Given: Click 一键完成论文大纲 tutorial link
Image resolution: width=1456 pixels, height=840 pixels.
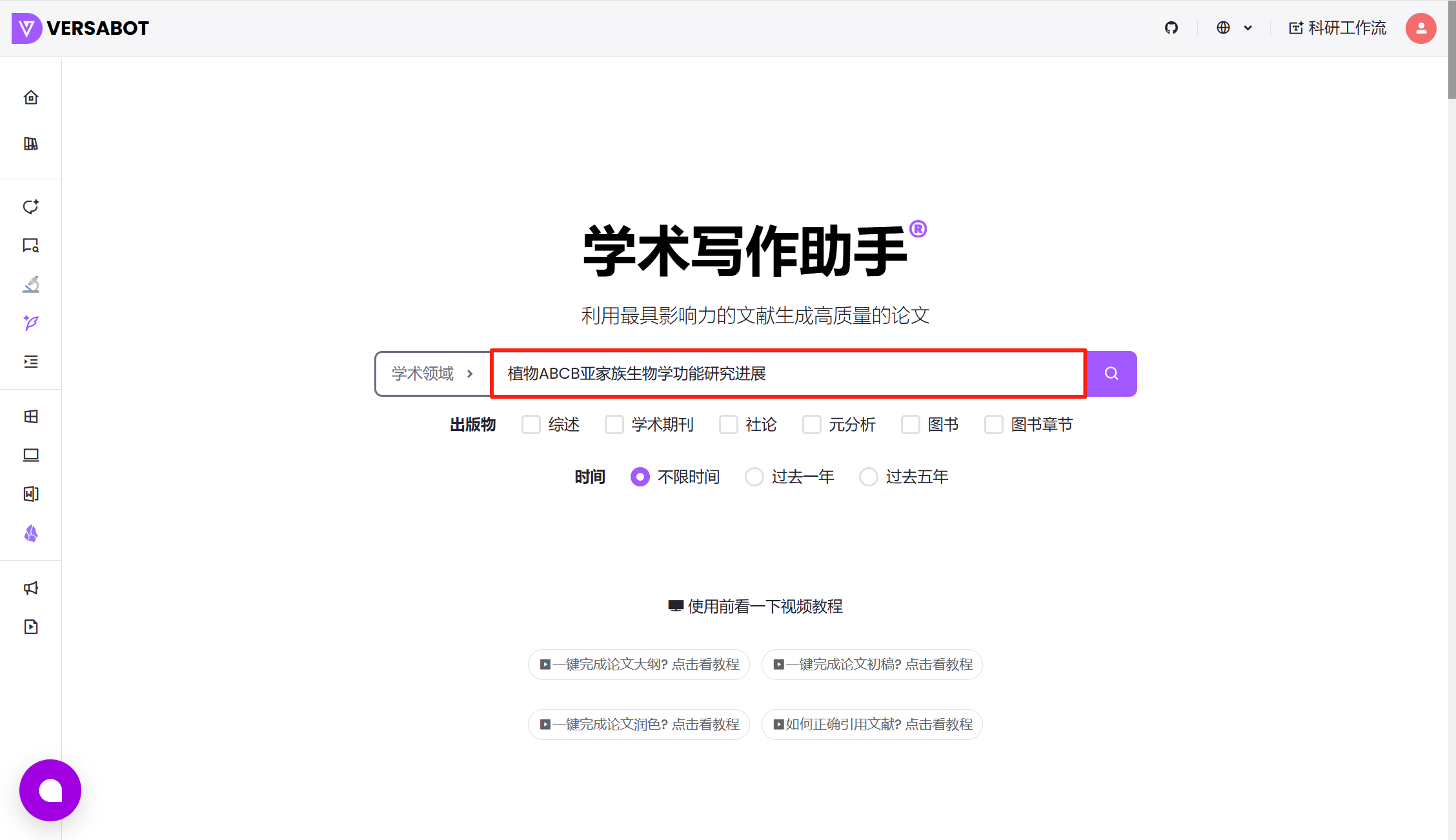Looking at the screenshot, I should tap(638, 664).
